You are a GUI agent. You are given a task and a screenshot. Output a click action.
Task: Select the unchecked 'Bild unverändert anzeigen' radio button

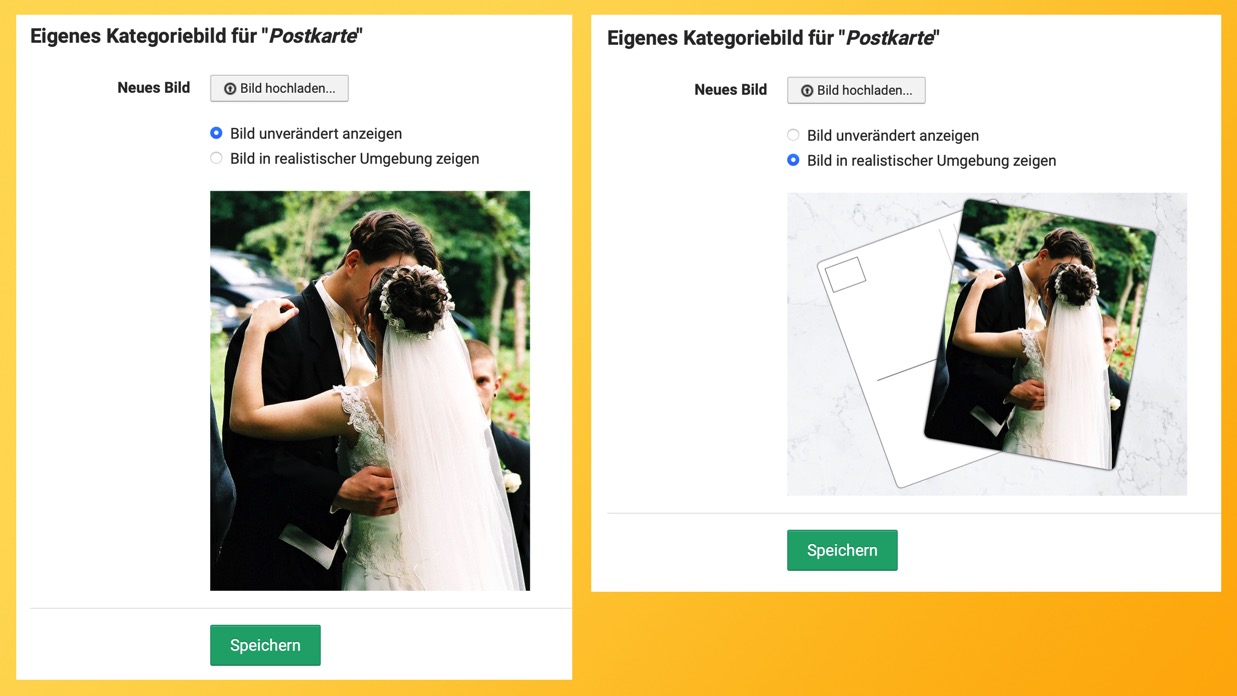[x=793, y=135]
